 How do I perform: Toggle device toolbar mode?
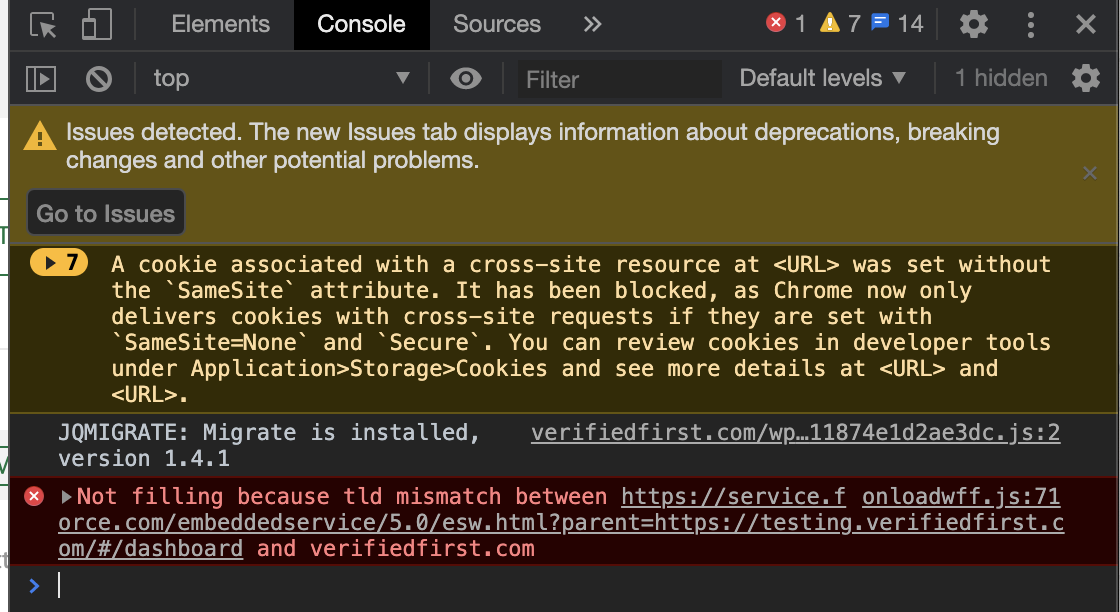point(96,24)
